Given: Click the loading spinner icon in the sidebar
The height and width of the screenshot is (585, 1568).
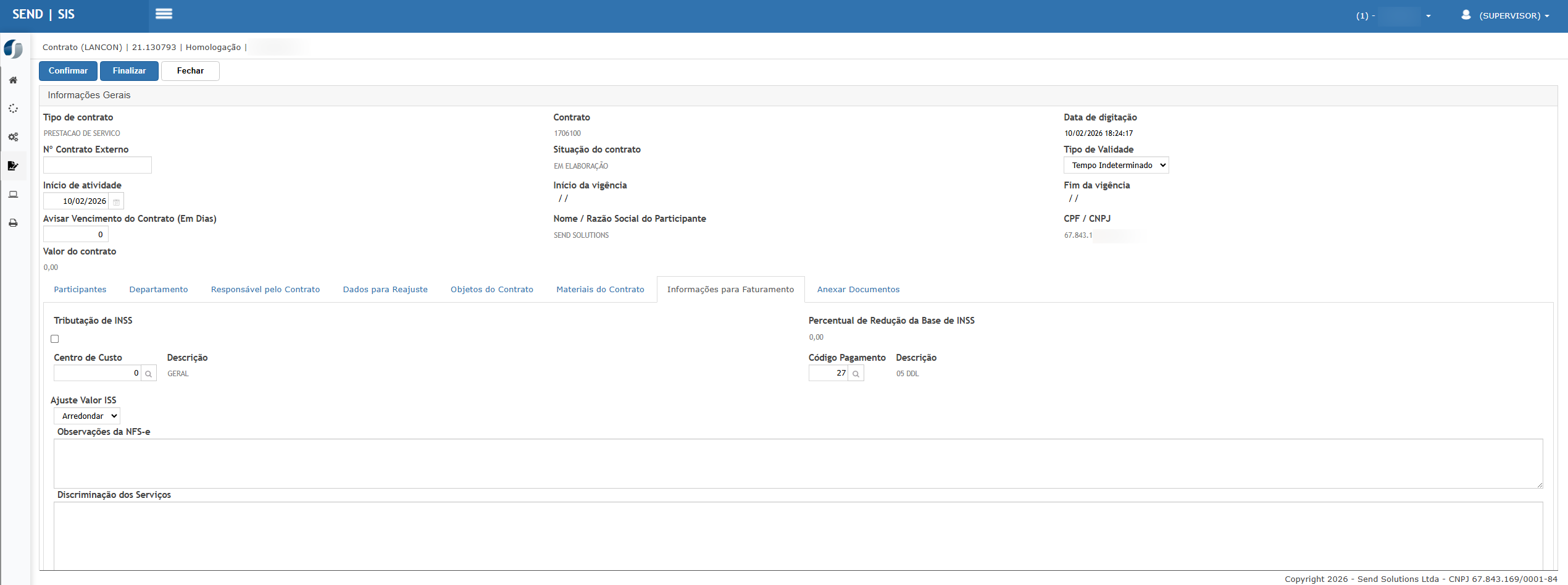Looking at the screenshot, I should tap(13, 109).
